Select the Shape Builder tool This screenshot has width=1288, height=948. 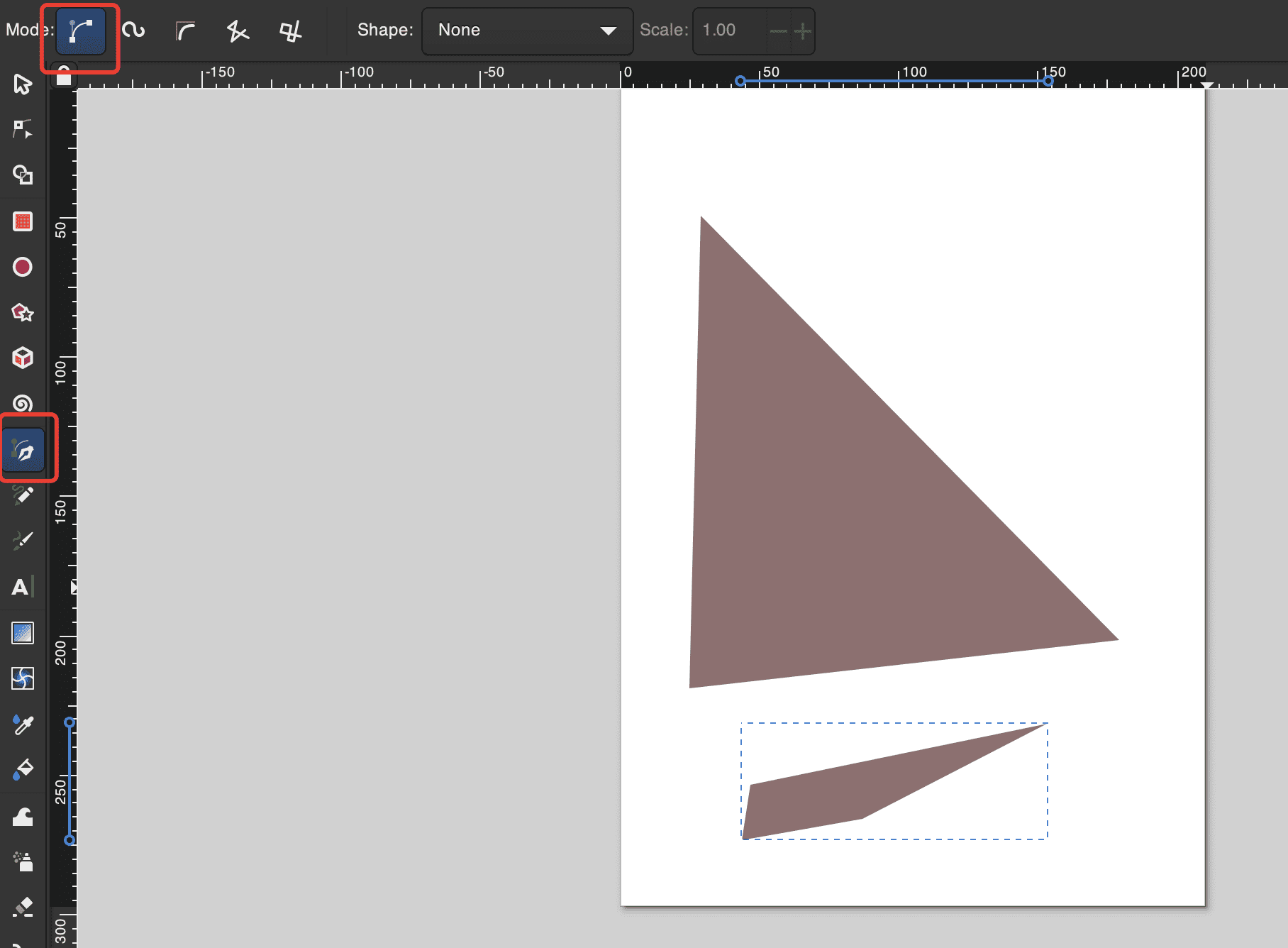click(x=23, y=175)
